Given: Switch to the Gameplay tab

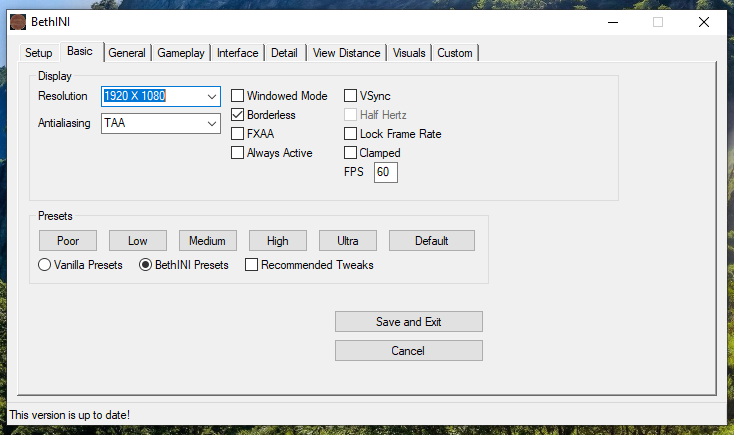Looking at the screenshot, I should pyautogui.click(x=181, y=53).
